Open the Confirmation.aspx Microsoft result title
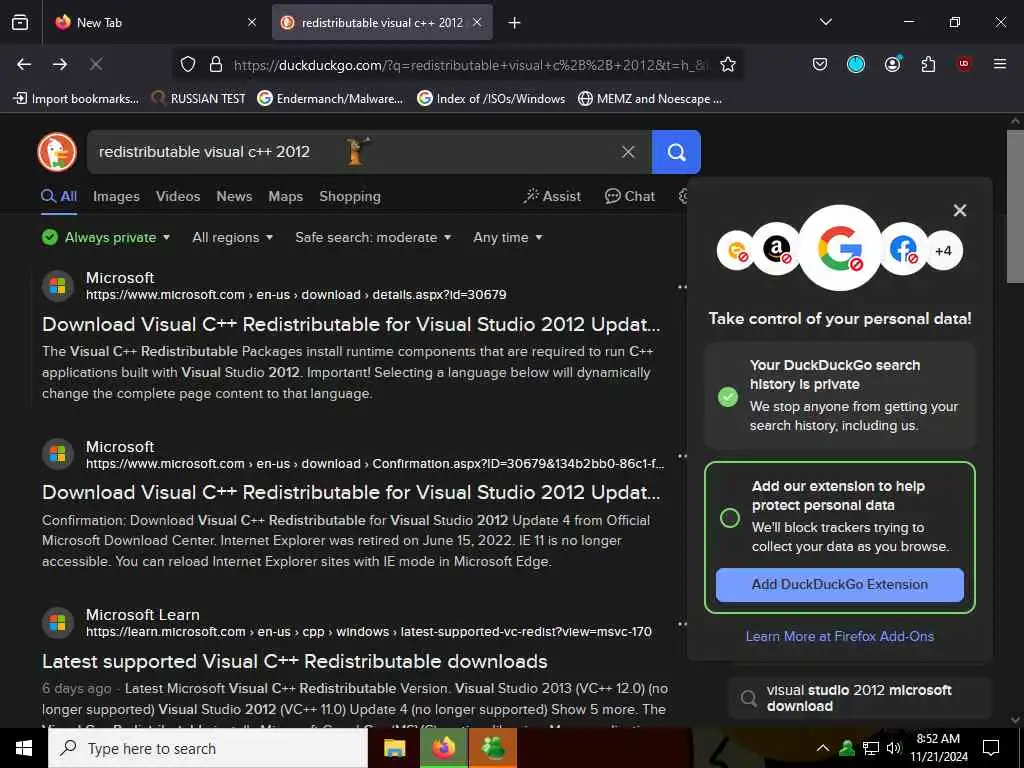Image resolution: width=1024 pixels, height=768 pixels. (x=351, y=492)
